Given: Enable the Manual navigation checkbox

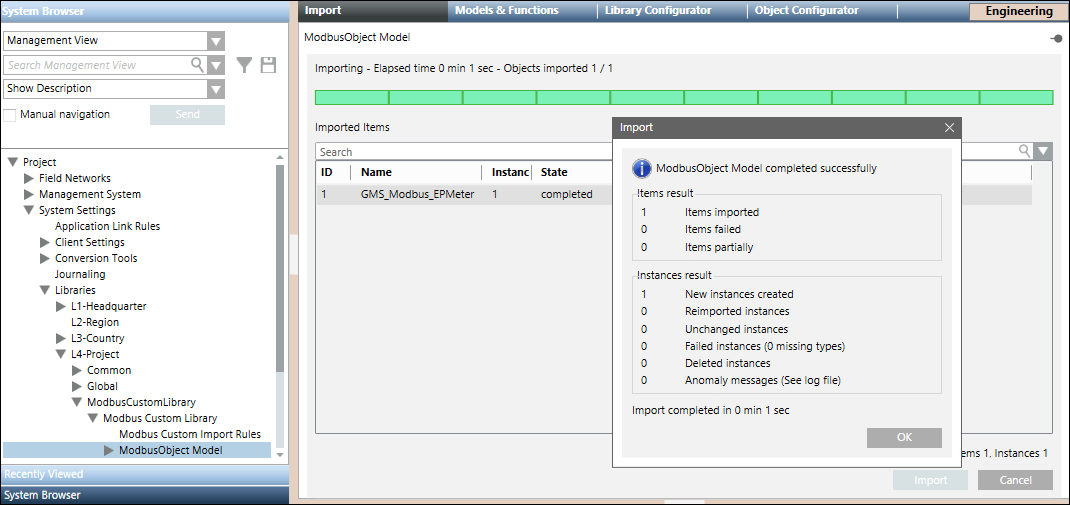Looking at the screenshot, I should tap(10, 115).
